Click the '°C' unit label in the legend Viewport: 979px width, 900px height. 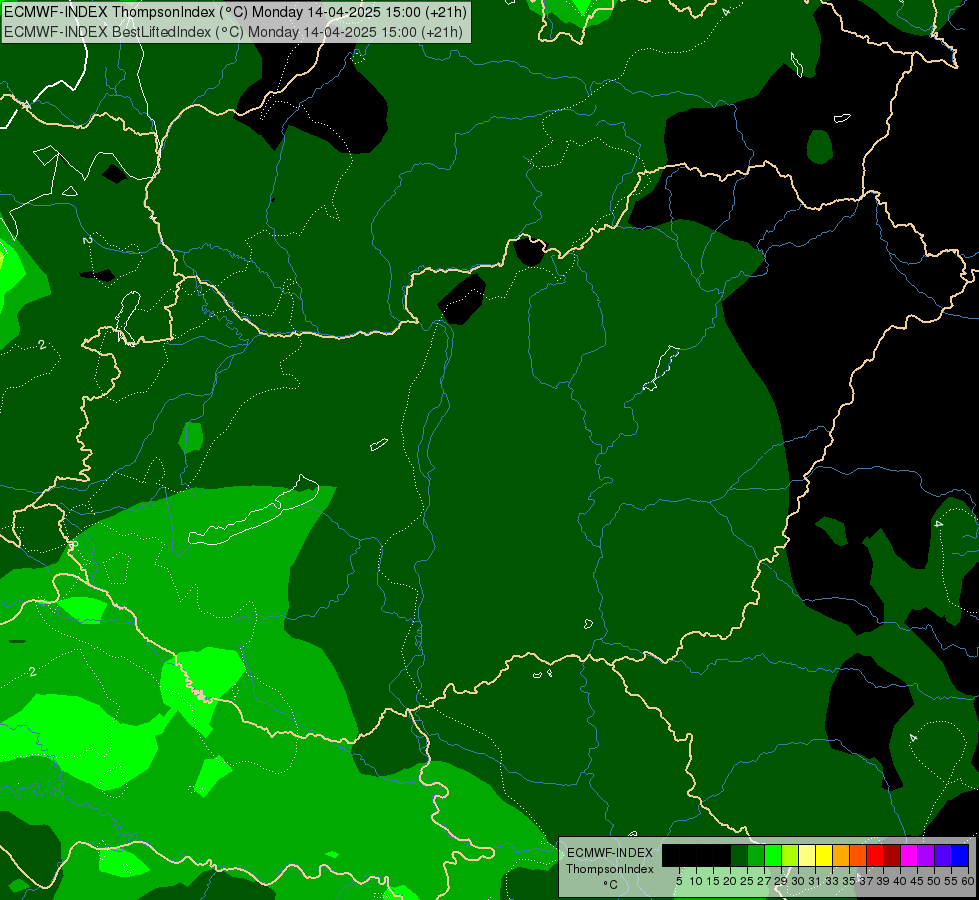click(611, 885)
